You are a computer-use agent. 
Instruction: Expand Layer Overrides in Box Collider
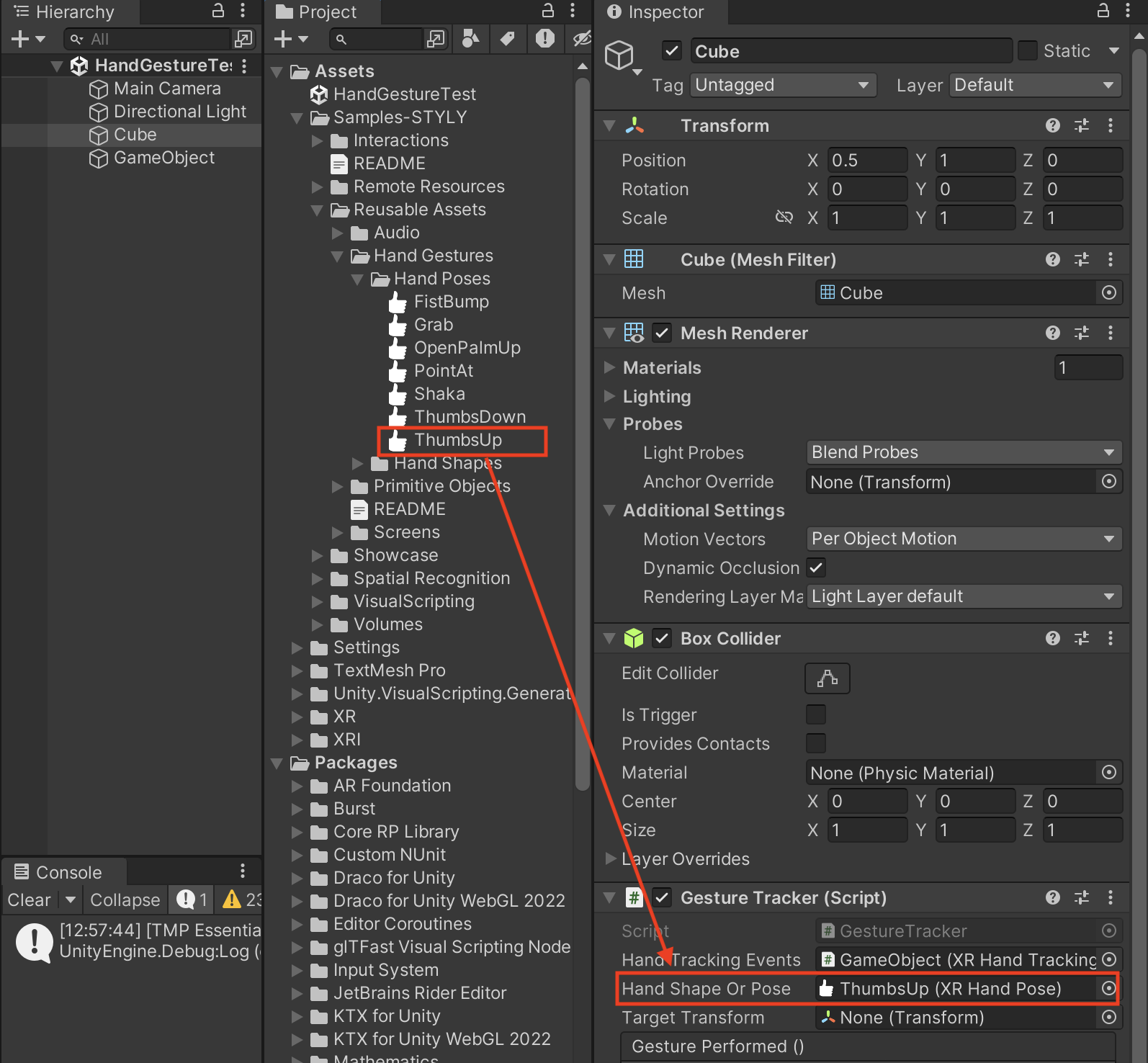(611, 858)
